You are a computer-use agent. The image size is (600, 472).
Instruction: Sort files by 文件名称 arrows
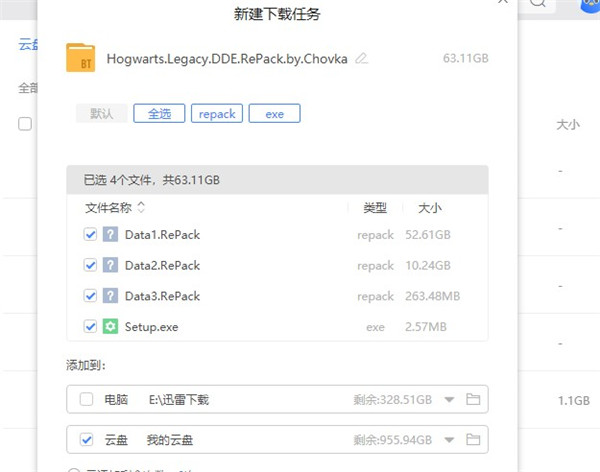(x=141, y=207)
